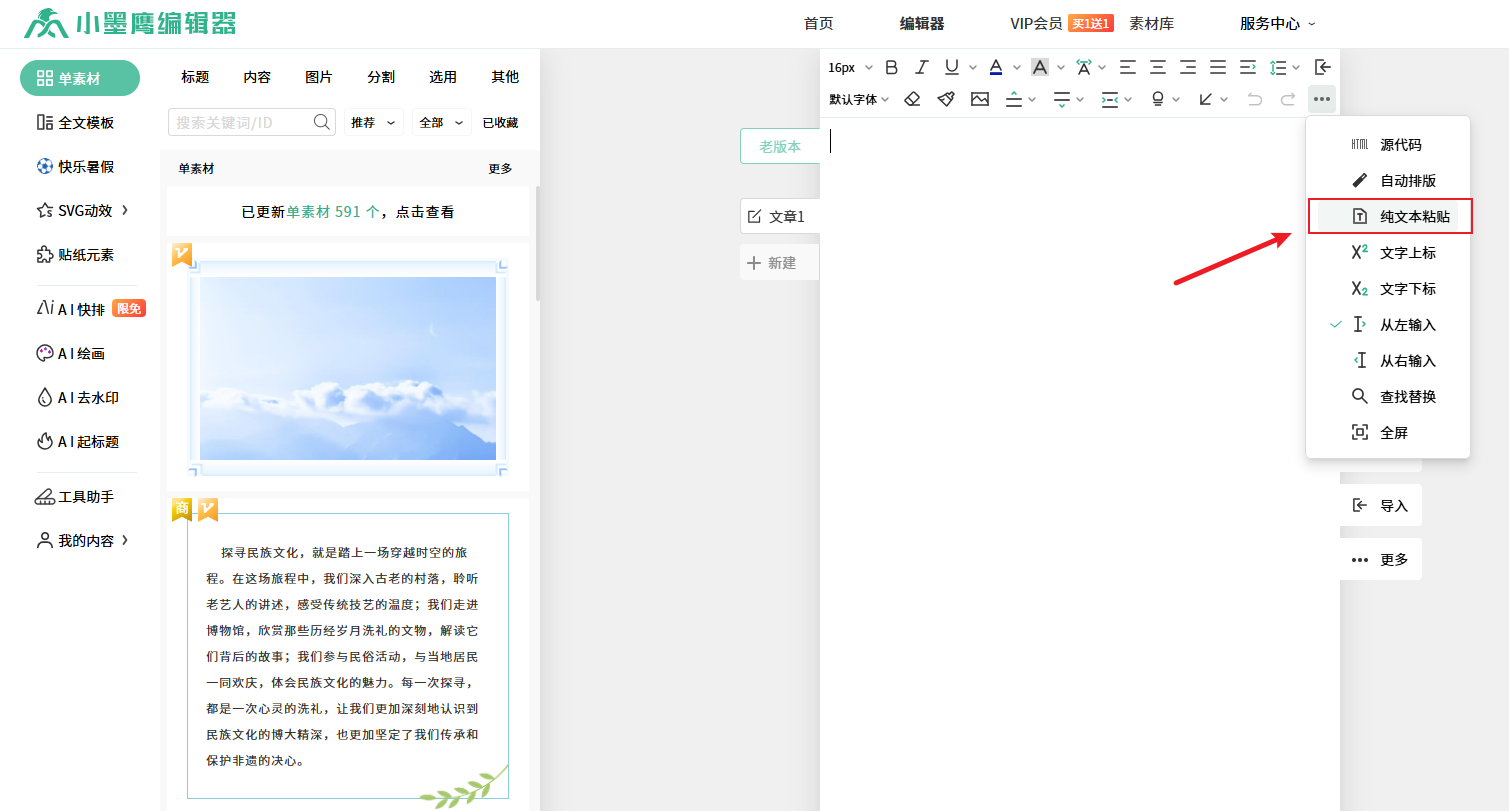Click the 导入 button
Viewport: 1509px width, 811px height.
tap(1381, 506)
